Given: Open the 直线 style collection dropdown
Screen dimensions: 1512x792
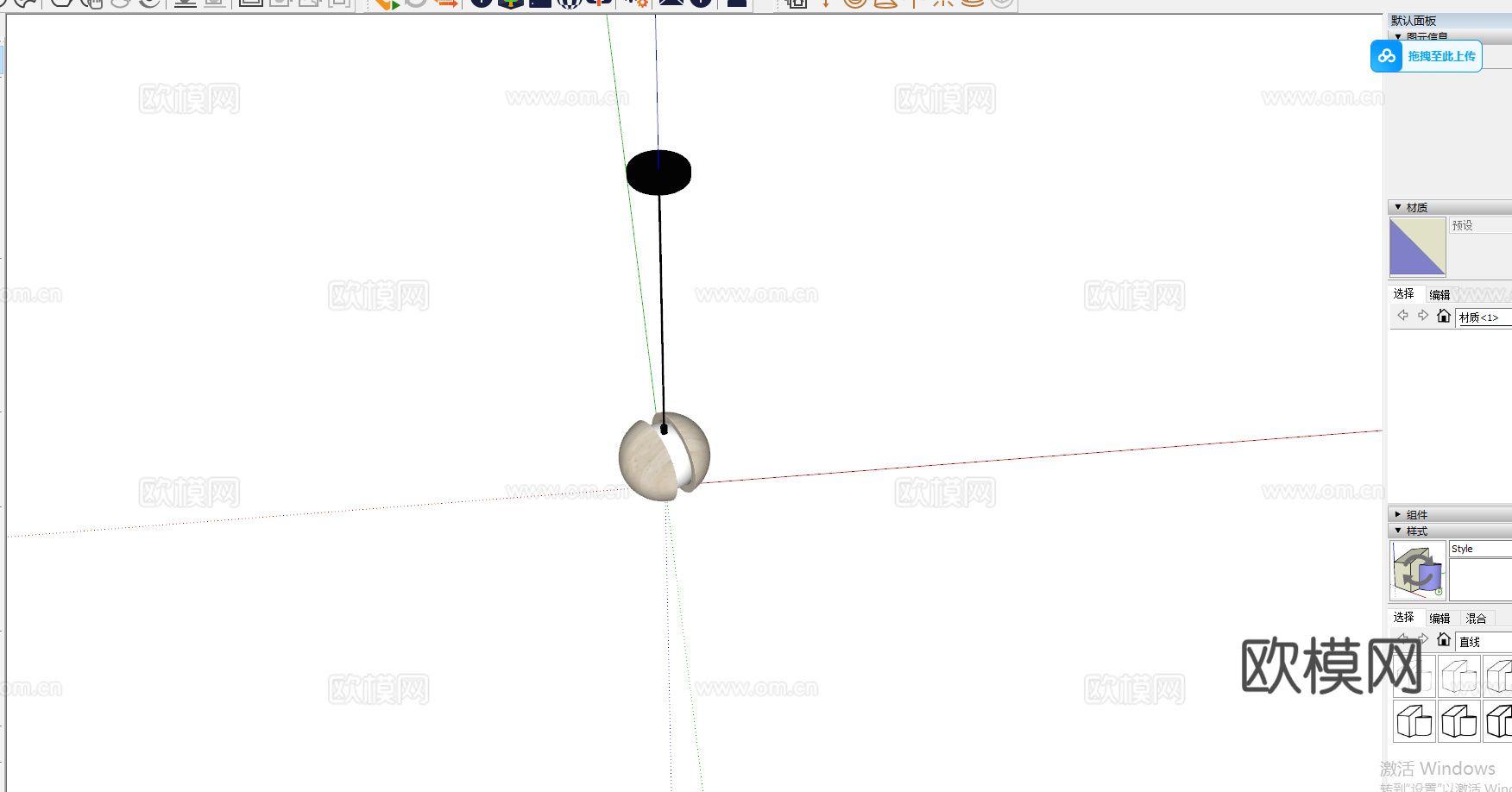Looking at the screenshot, I should click(1484, 641).
